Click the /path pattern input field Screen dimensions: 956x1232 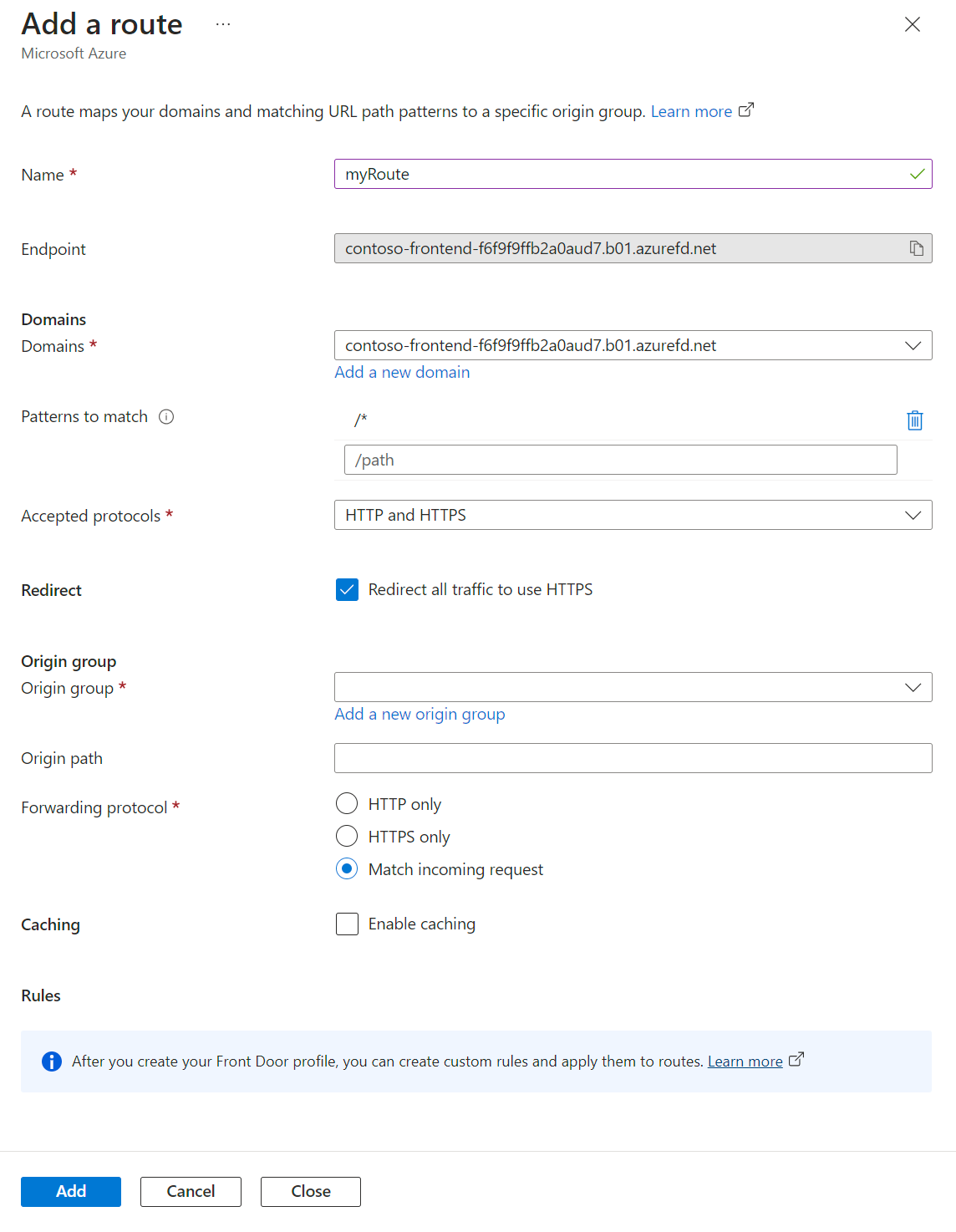point(620,459)
